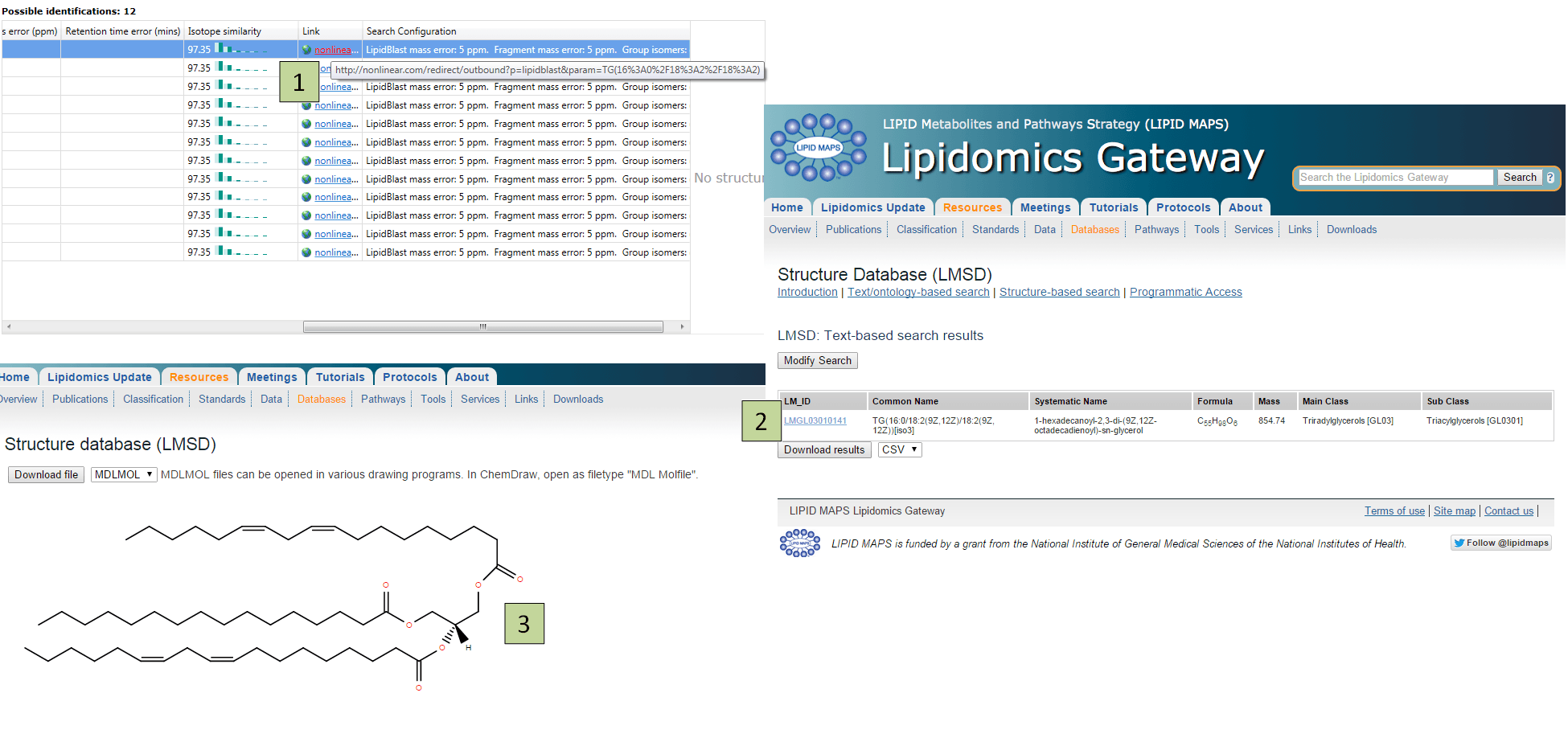This screenshot has height=738, width=1568.
Task: Open Pathways submenu in the right page
Action: [1156, 230]
